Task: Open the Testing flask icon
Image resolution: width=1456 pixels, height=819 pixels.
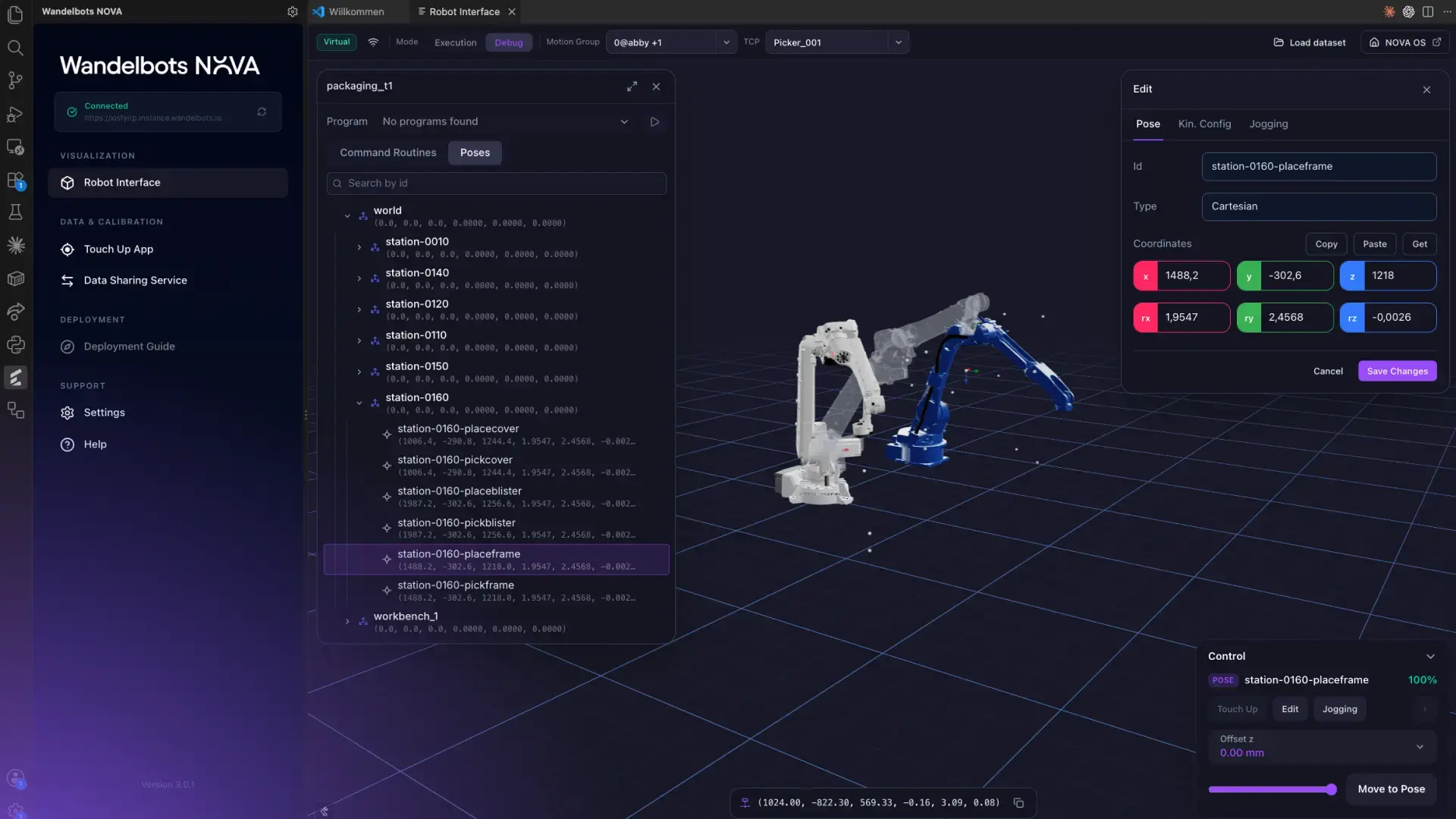Action: pyautogui.click(x=15, y=212)
